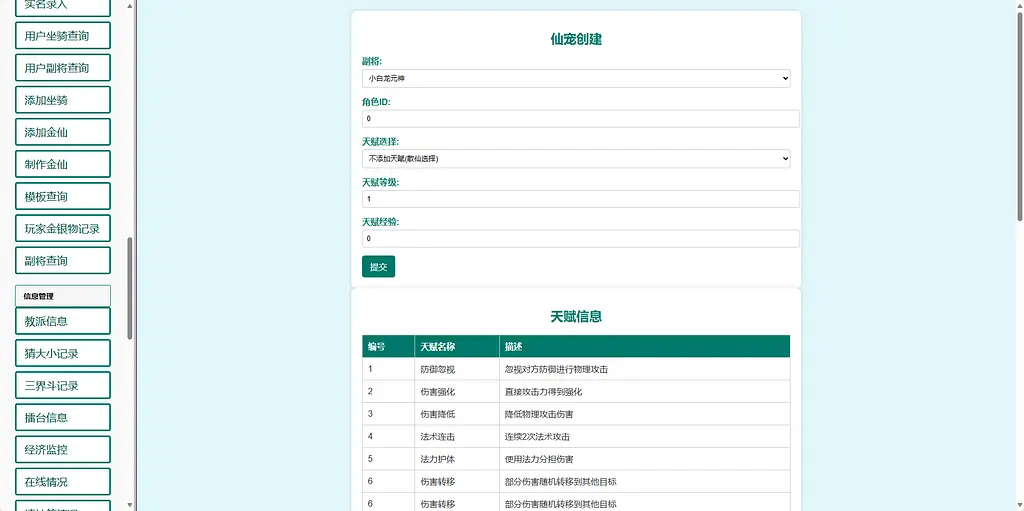Open 教派信息 in the sidebar
Screen dimensions: 1024x511
pos(62,321)
